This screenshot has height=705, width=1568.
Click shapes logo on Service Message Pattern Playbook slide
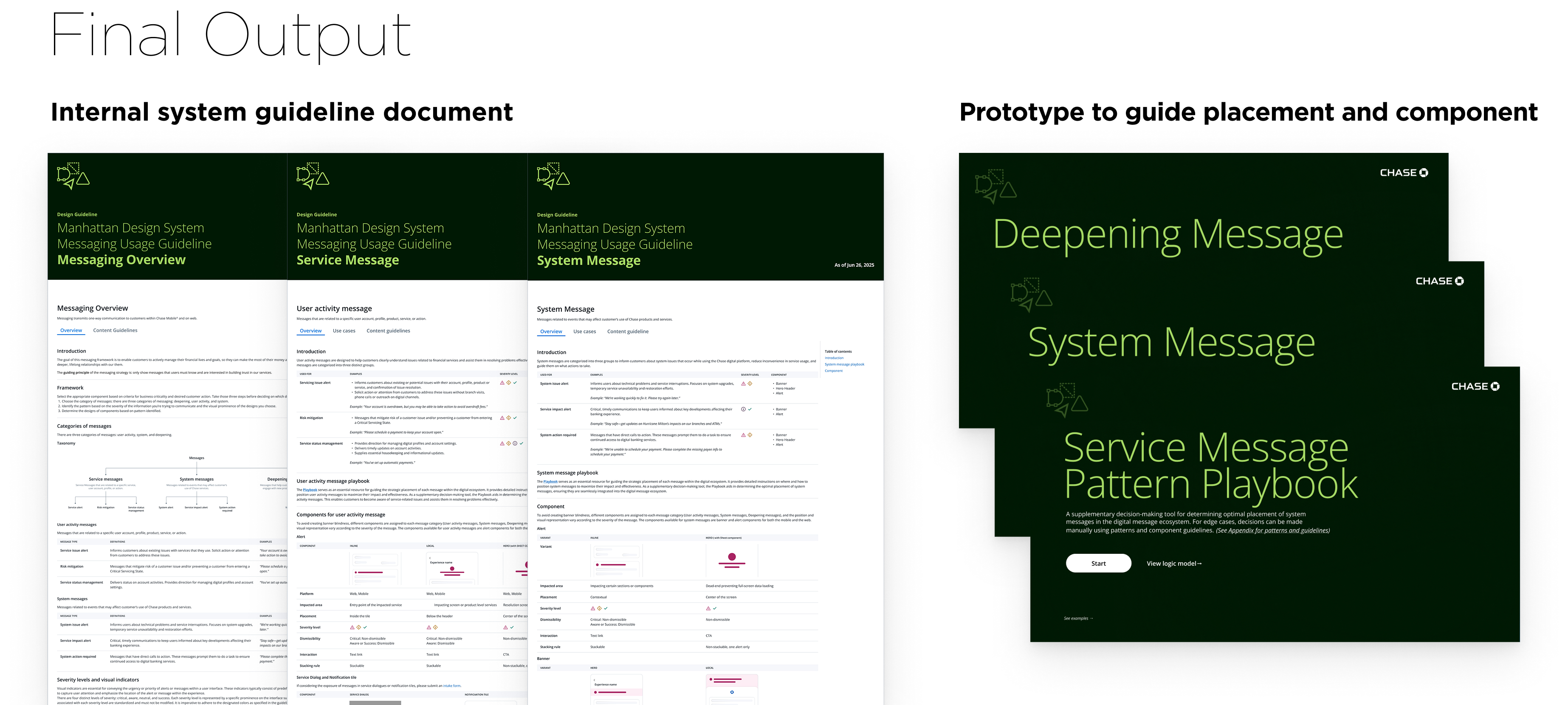[1067, 400]
